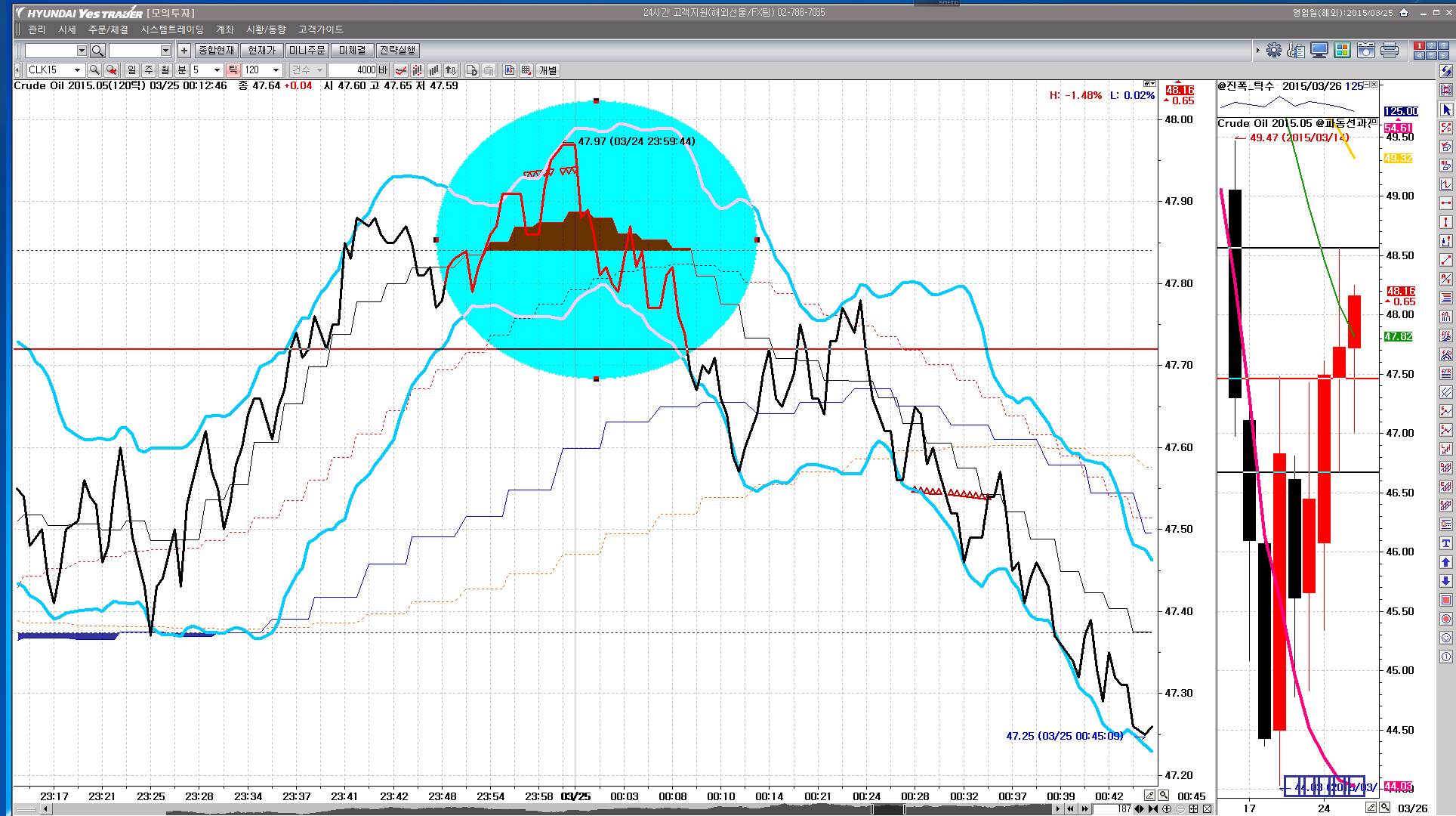This screenshot has width=1456, height=816.
Task: Select the line chart type icon
Action: coord(401,70)
